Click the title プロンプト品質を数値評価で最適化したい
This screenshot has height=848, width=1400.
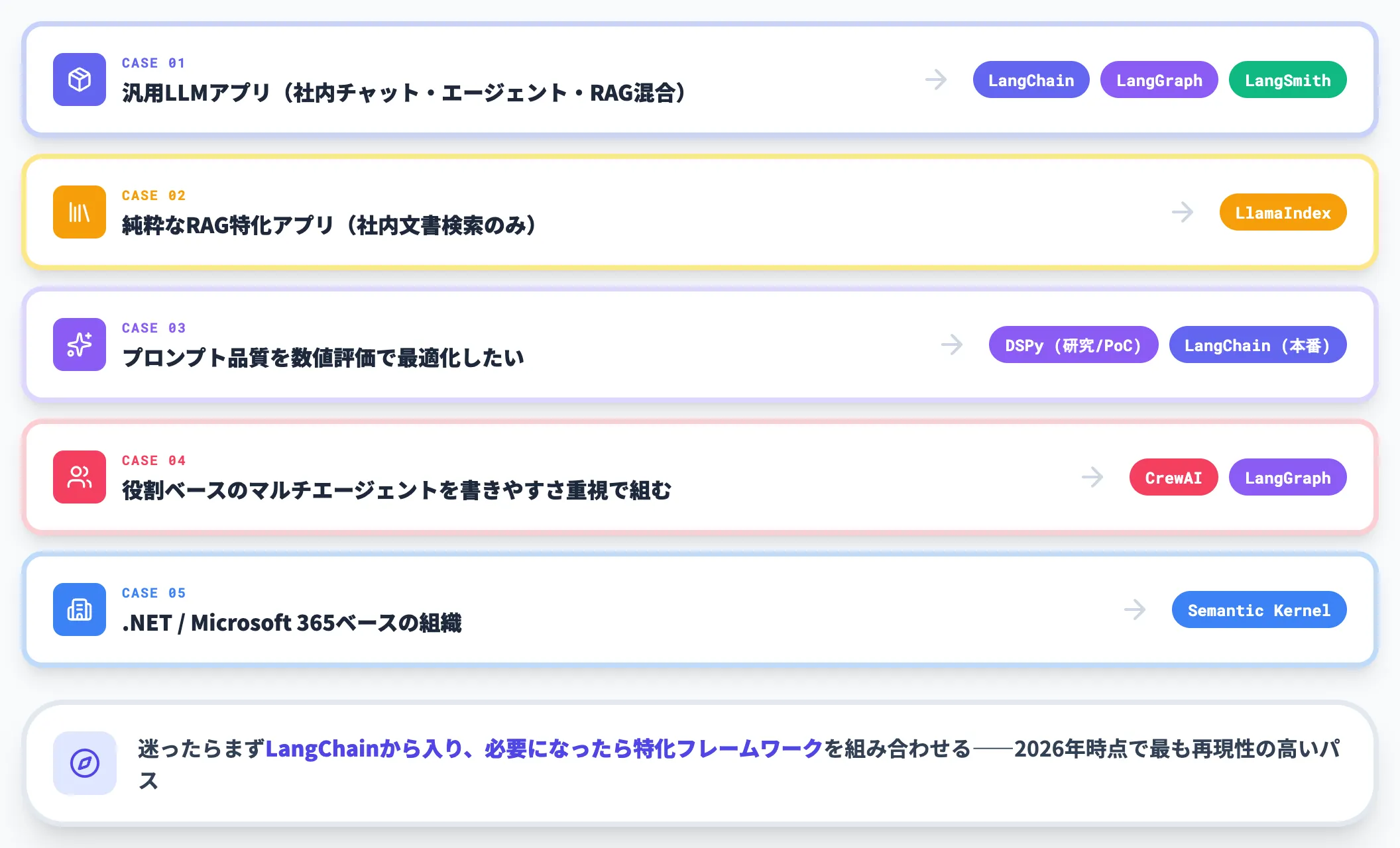323,358
